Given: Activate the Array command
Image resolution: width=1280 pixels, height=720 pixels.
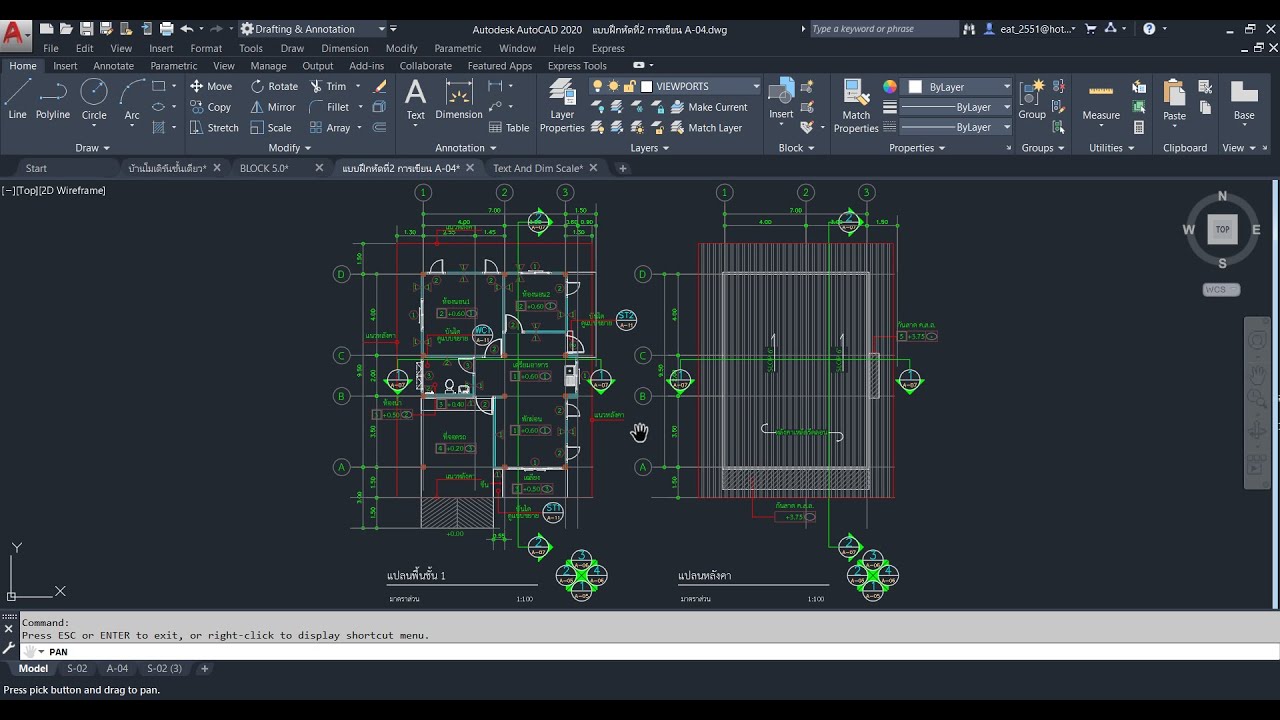Looking at the screenshot, I should coord(330,128).
